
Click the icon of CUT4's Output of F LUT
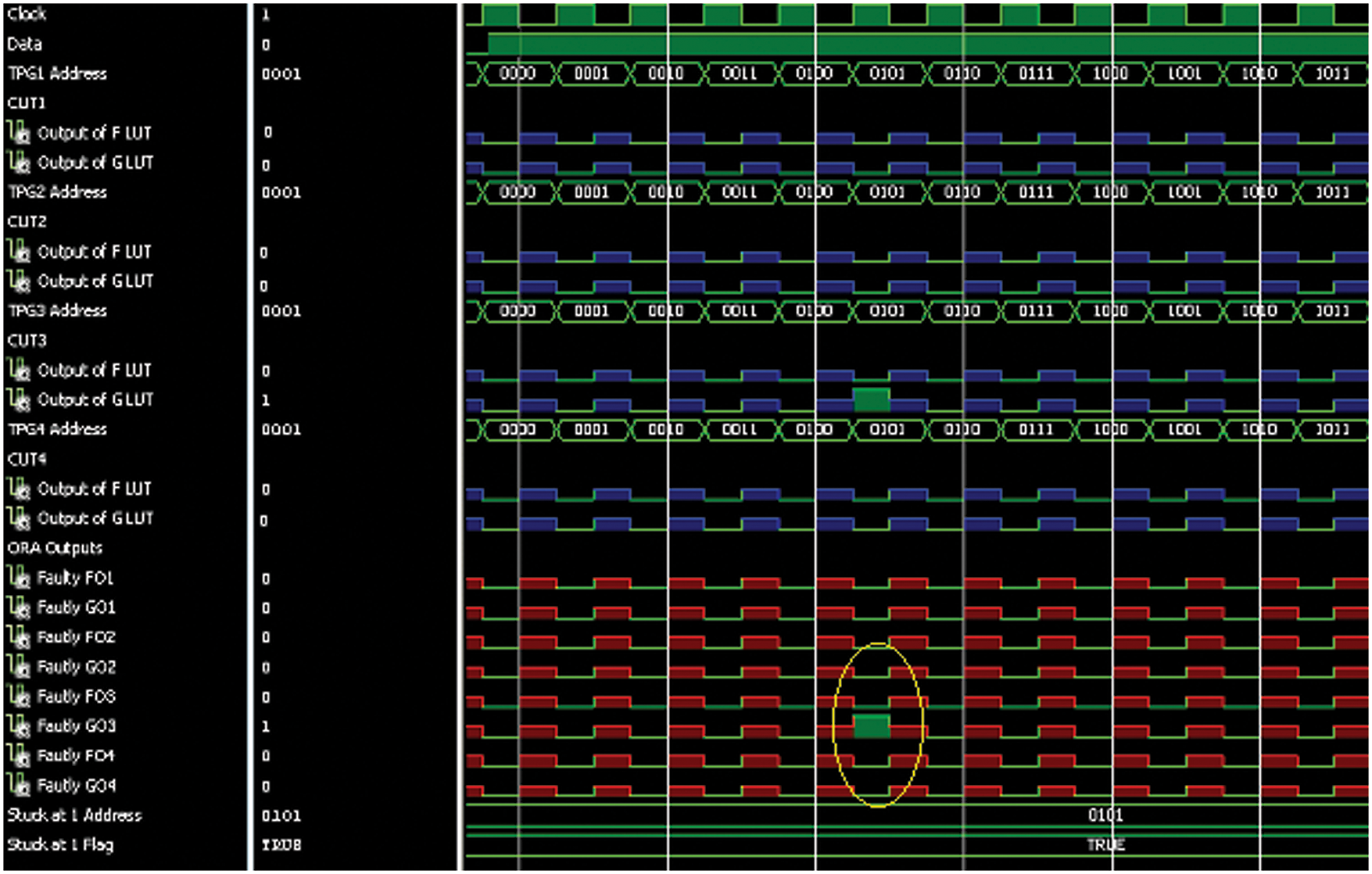(19, 489)
